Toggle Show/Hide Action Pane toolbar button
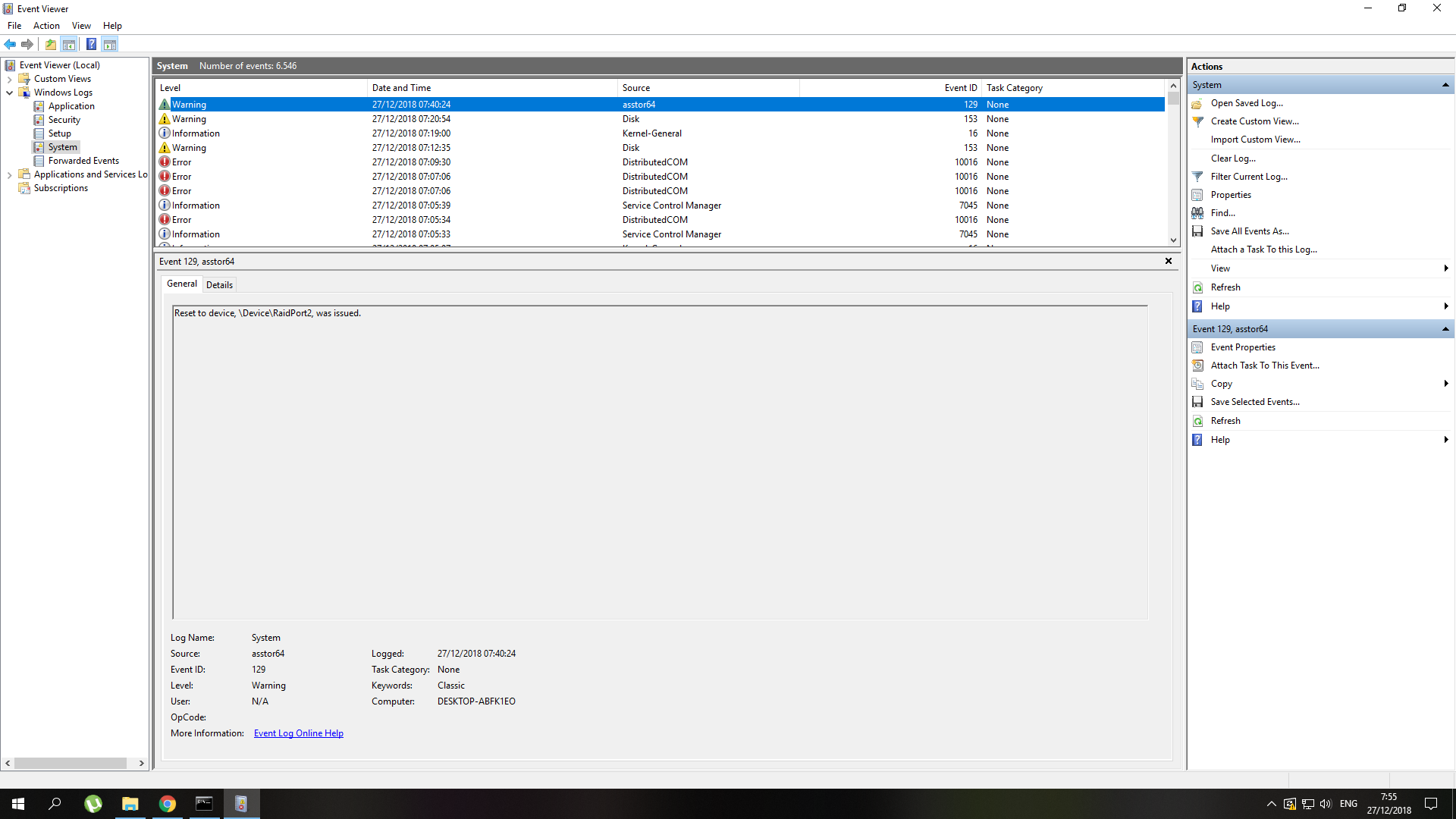The image size is (1456, 819). pyautogui.click(x=110, y=44)
